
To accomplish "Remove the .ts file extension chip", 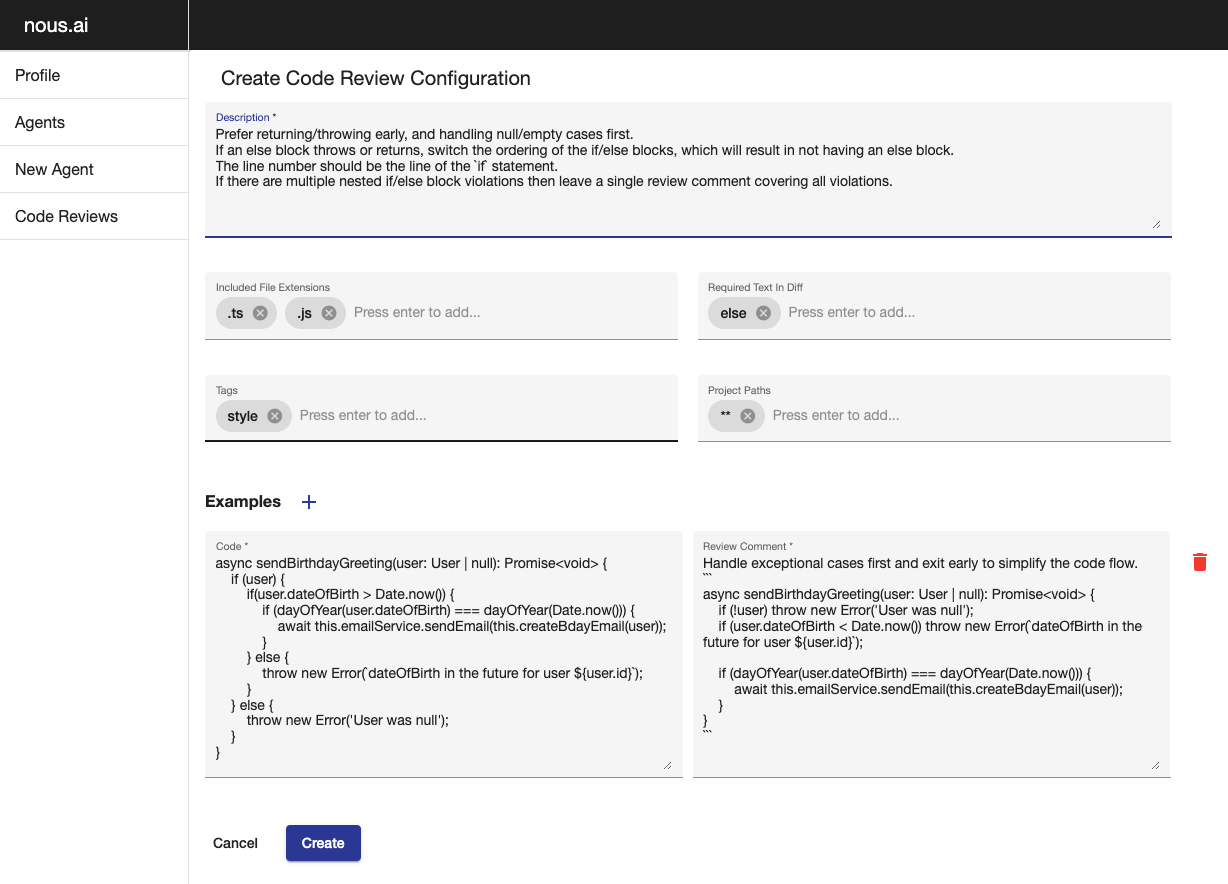I will tap(260, 313).
